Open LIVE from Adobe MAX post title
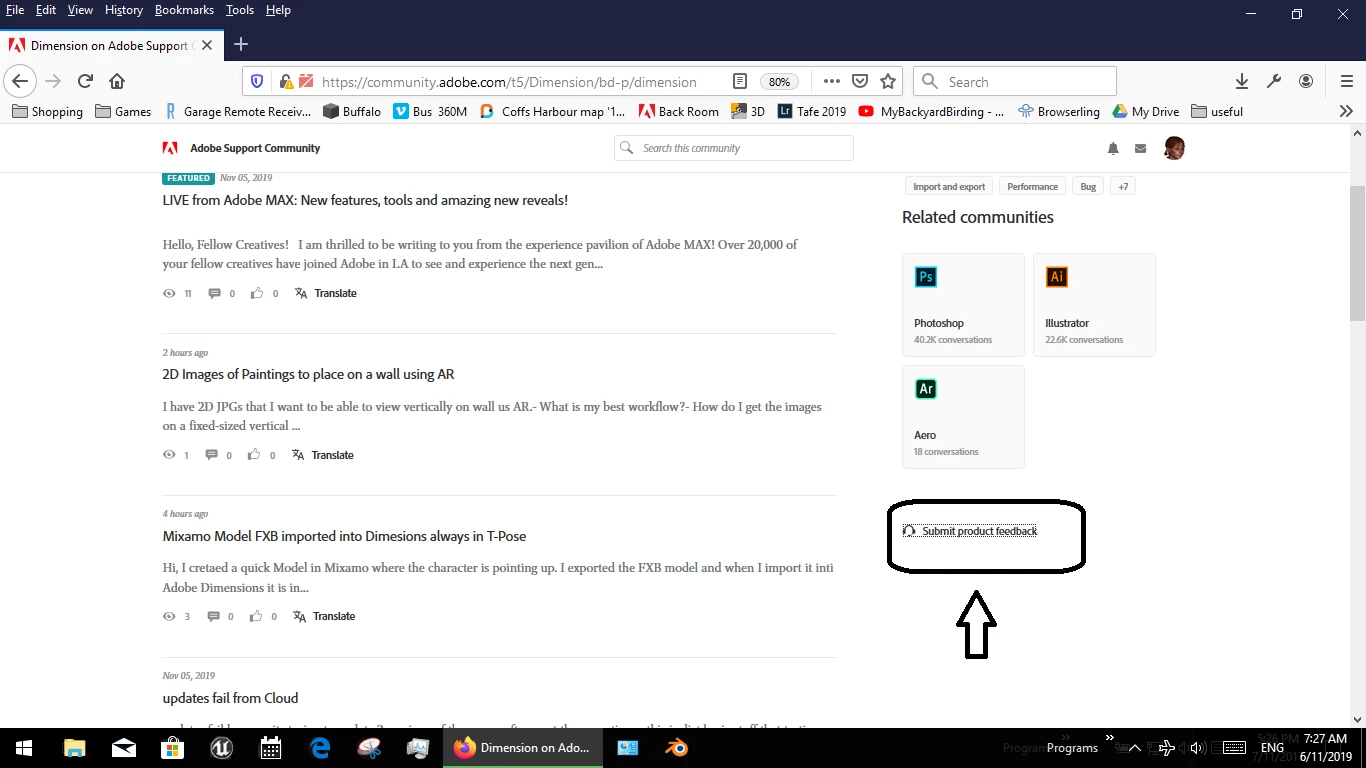This screenshot has width=1366, height=768. 365,200
